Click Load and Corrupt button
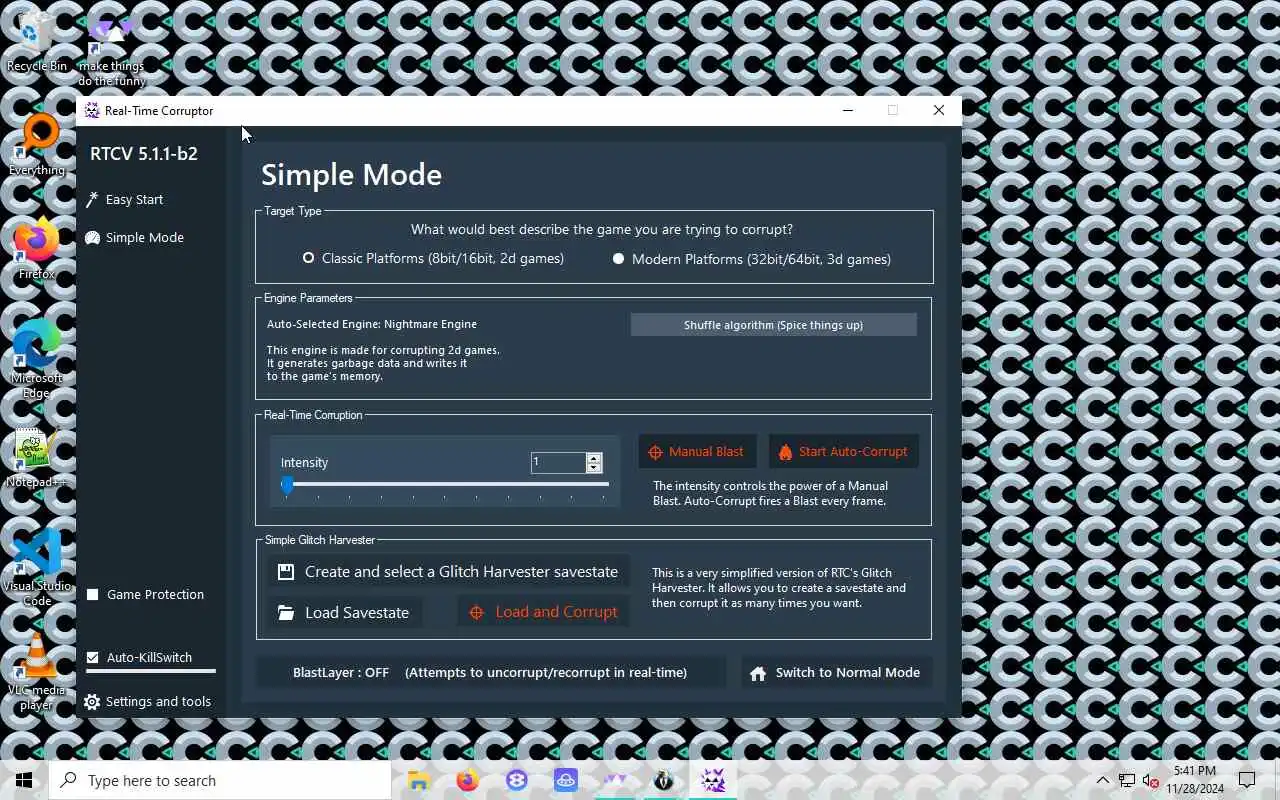 [x=543, y=612]
